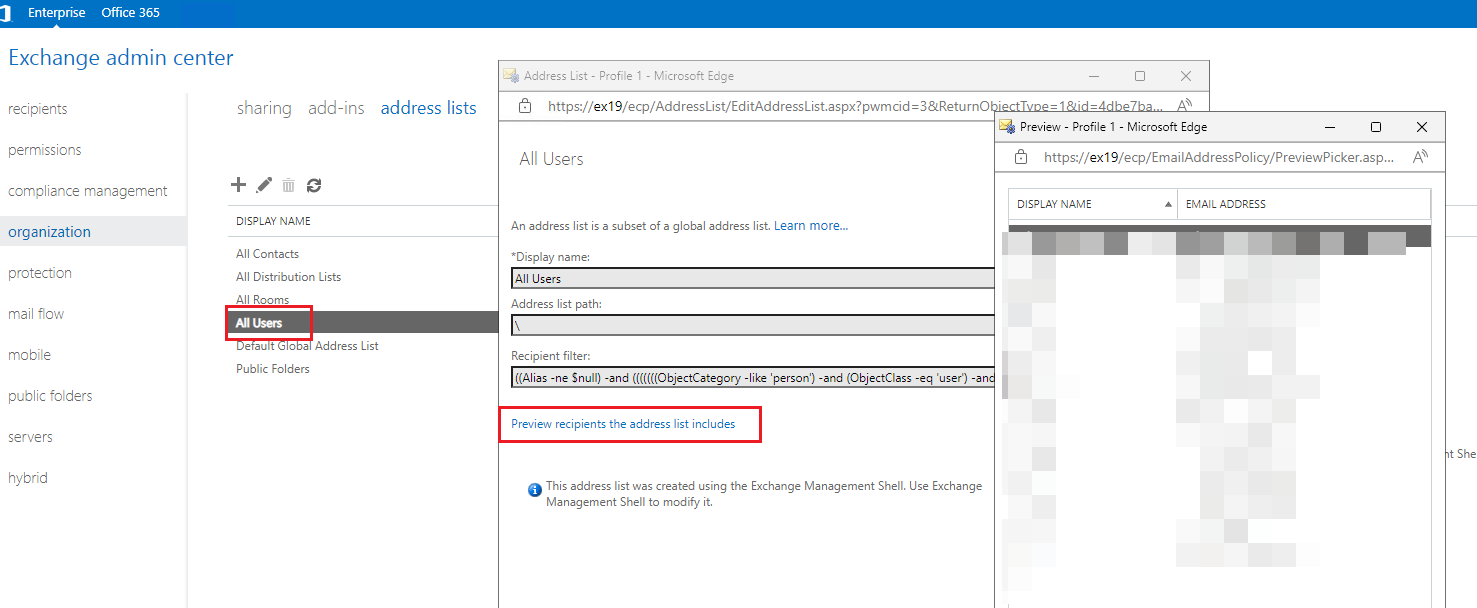Open servers section
The height and width of the screenshot is (608, 1477).
coord(30,437)
